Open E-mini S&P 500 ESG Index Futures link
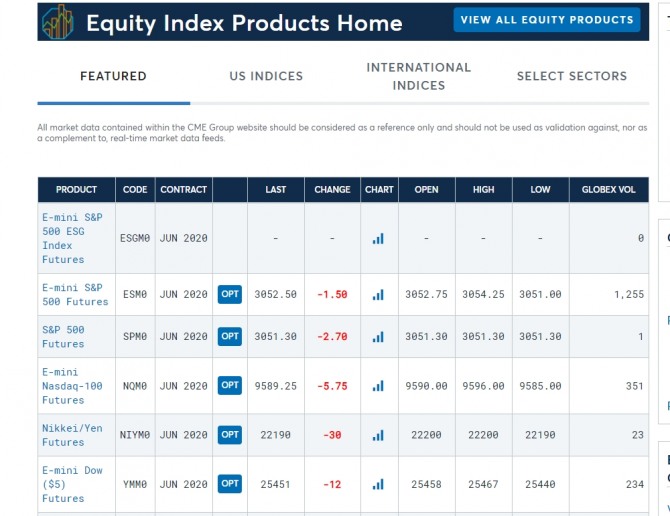 72,238
